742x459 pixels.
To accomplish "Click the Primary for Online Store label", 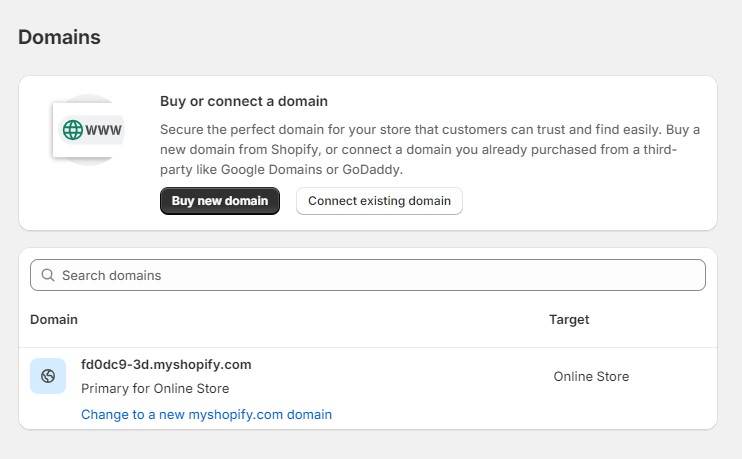I will click(155, 388).
